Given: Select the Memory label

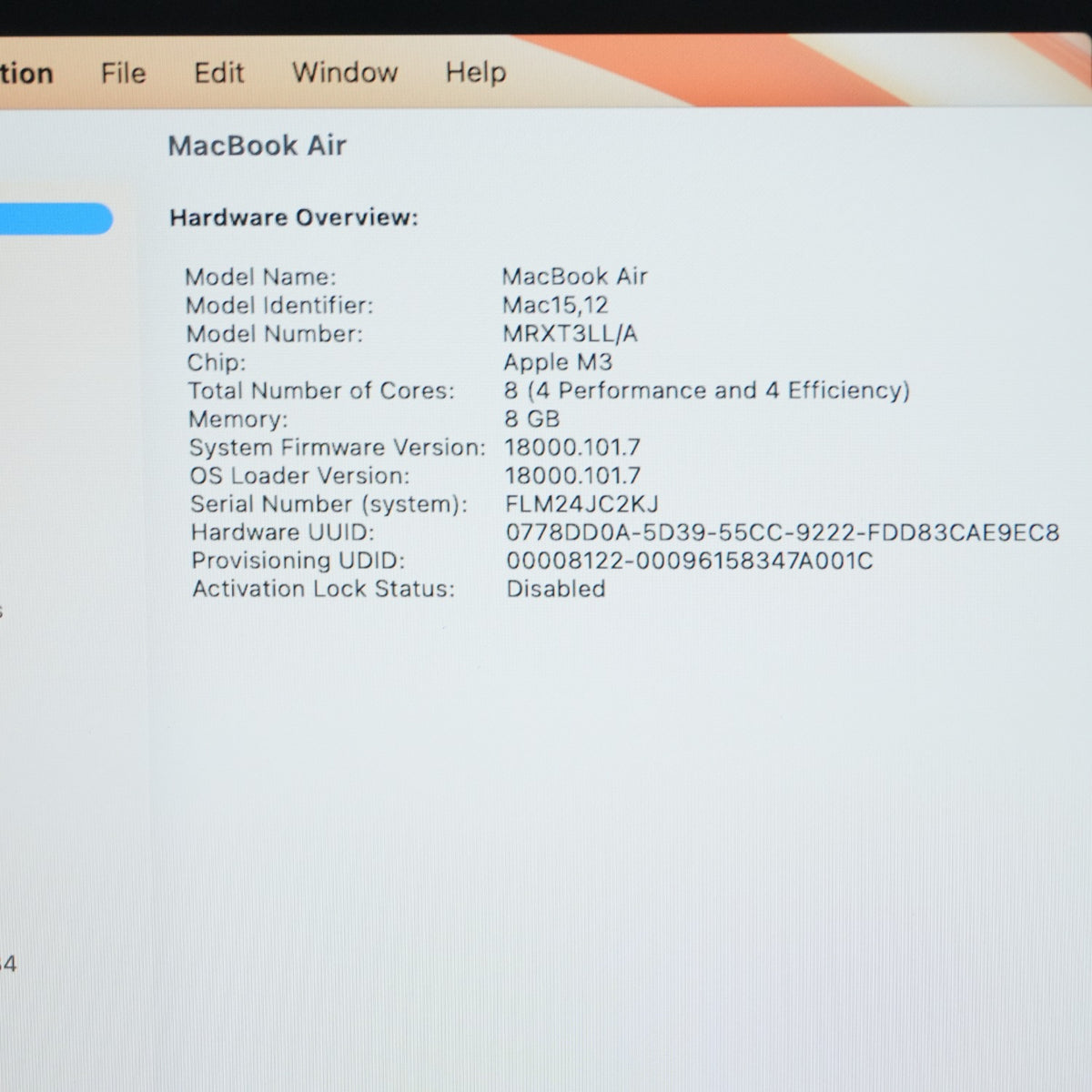Looking at the screenshot, I should click(238, 420).
